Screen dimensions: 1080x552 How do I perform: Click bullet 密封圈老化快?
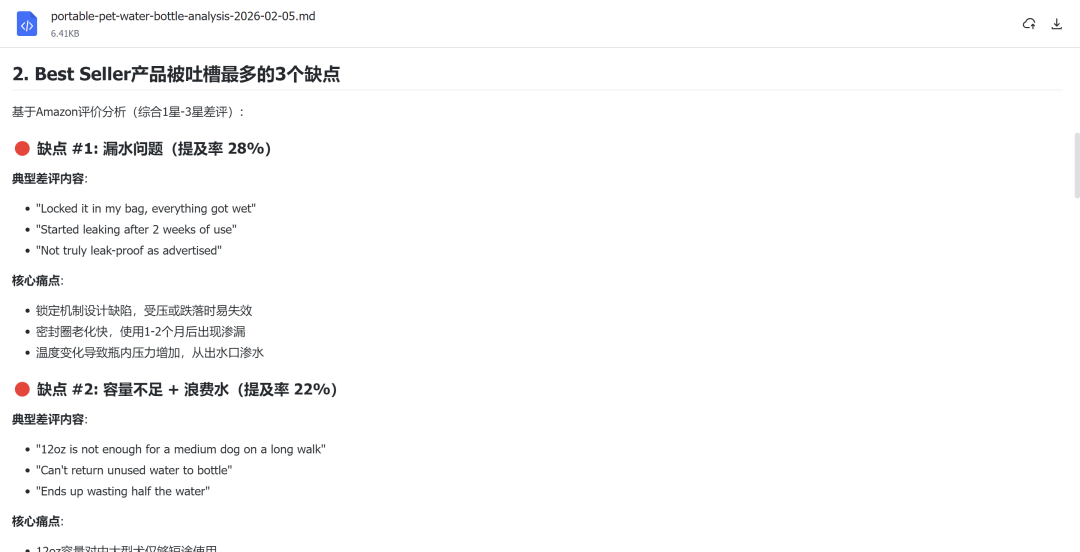pos(141,331)
